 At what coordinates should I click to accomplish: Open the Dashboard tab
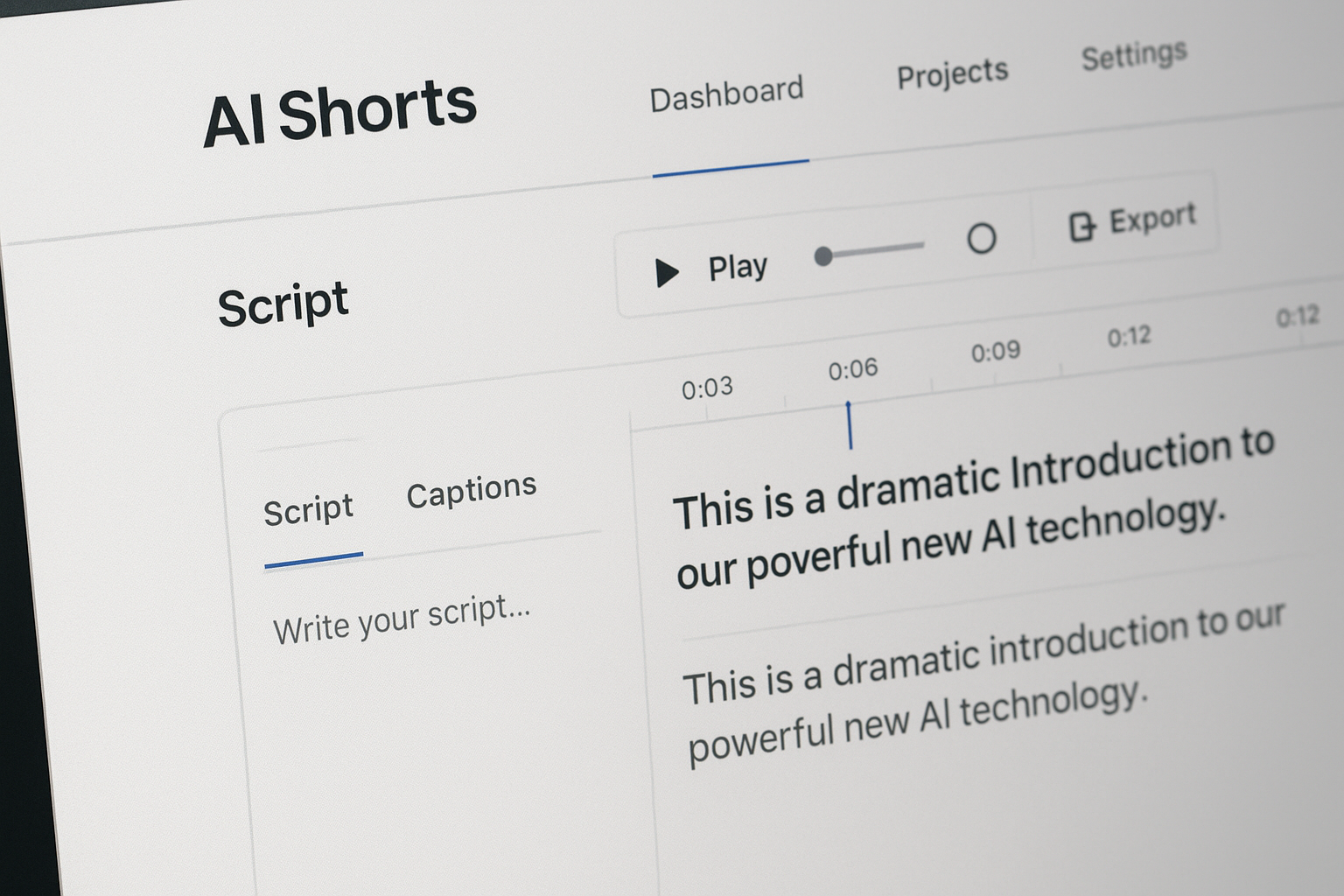(x=726, y=94)
